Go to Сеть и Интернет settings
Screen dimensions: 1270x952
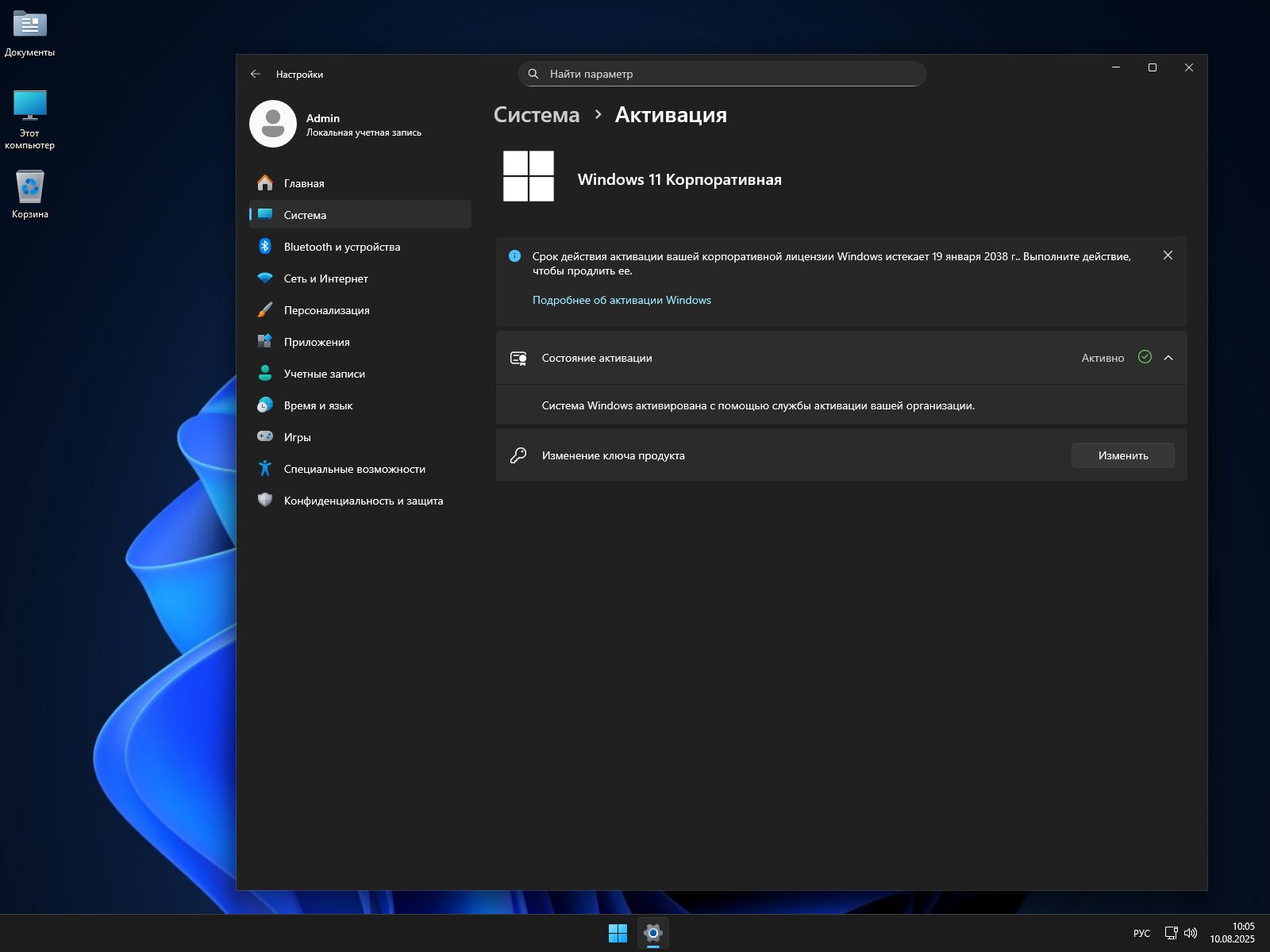(360, 278)
